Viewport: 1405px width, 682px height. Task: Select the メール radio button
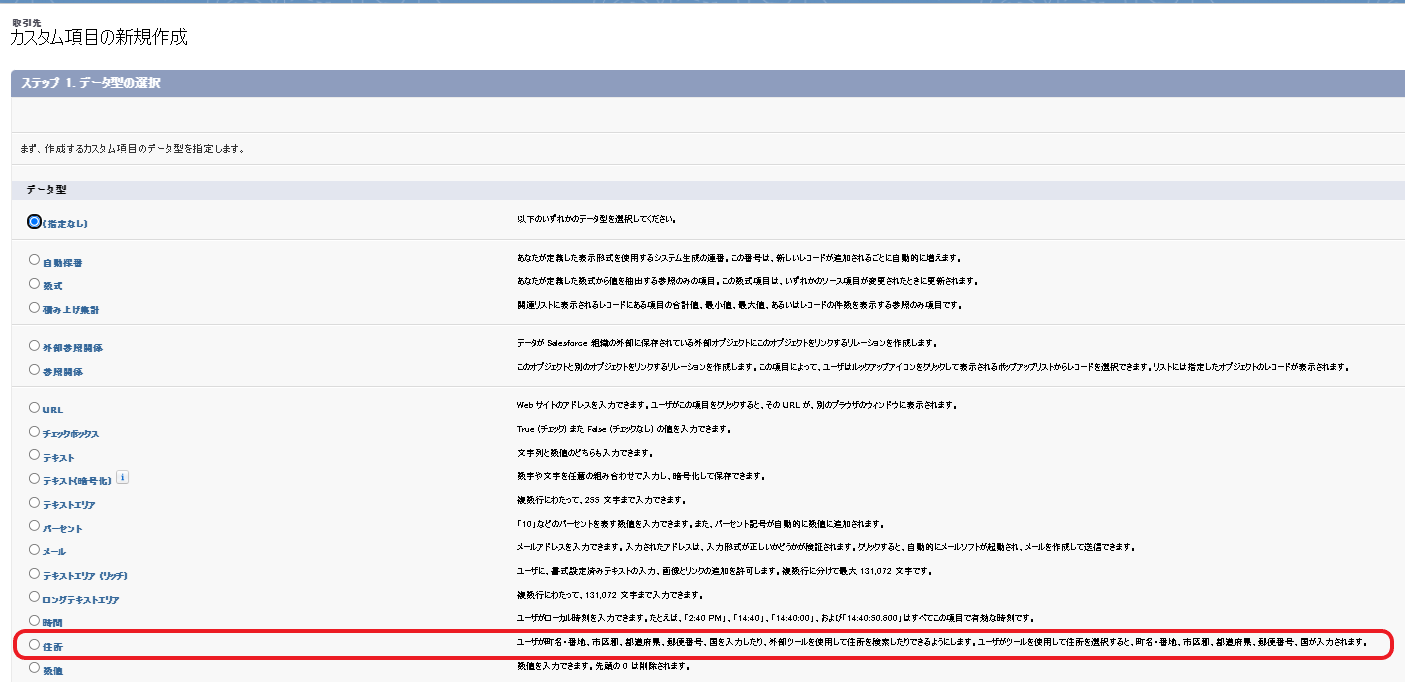pyautogui.click(x=35, y=550)
